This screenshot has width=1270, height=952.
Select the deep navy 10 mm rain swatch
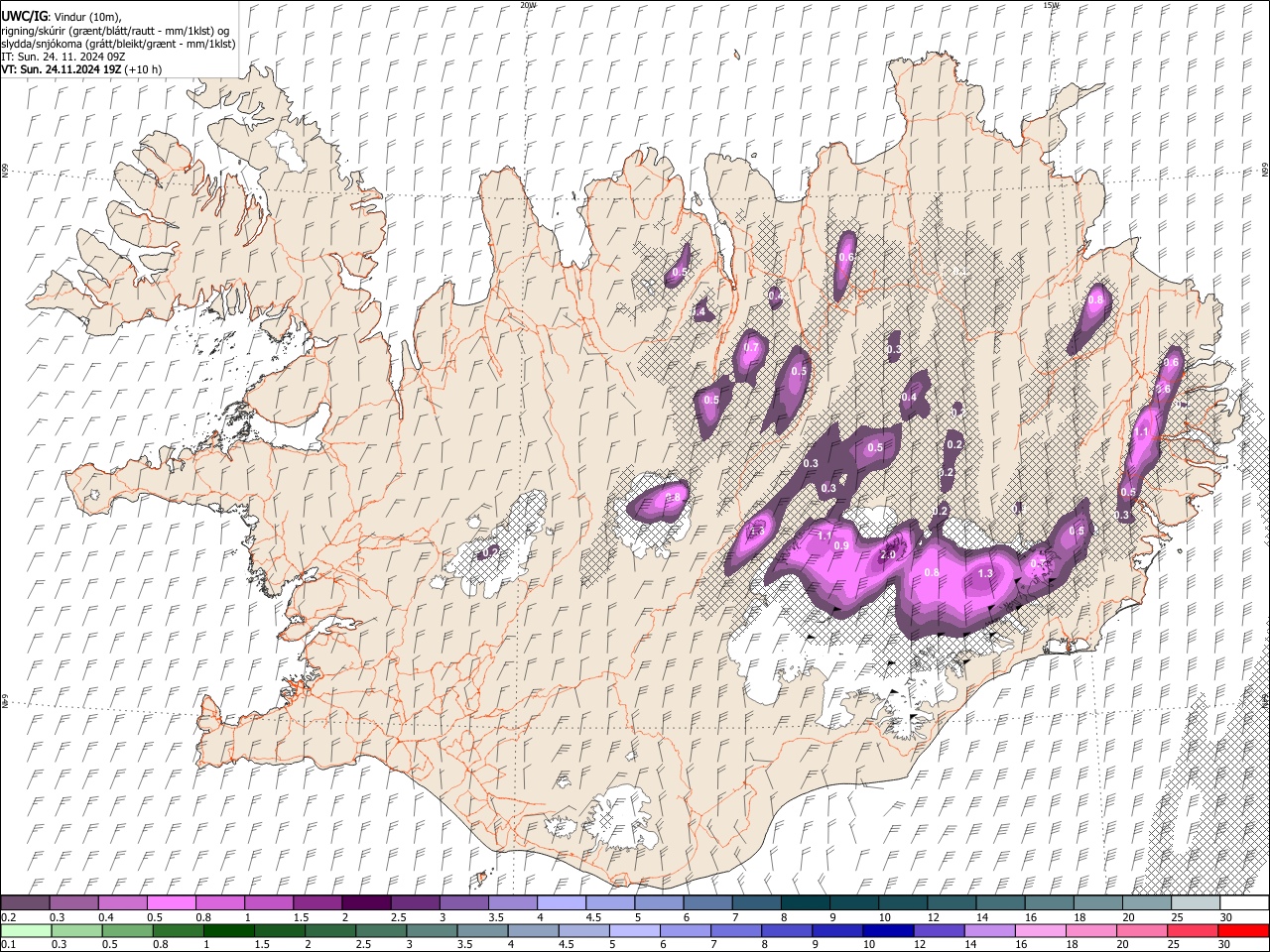[x=886, y=930]
